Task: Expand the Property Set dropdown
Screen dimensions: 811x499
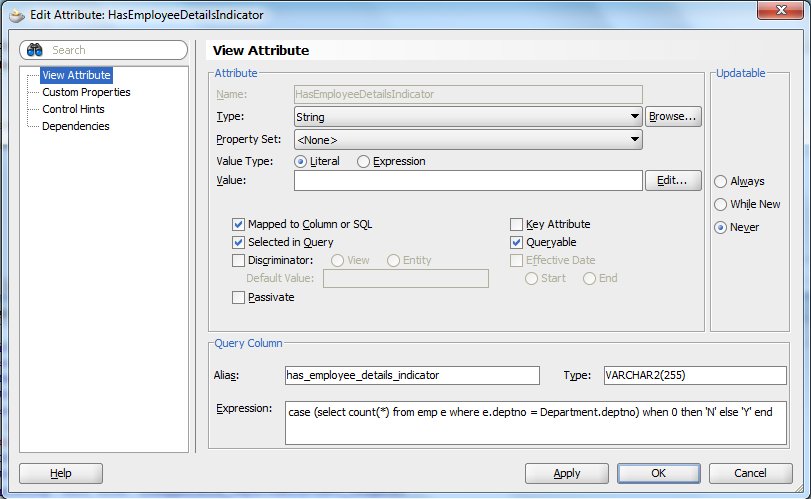Action: 635,140
